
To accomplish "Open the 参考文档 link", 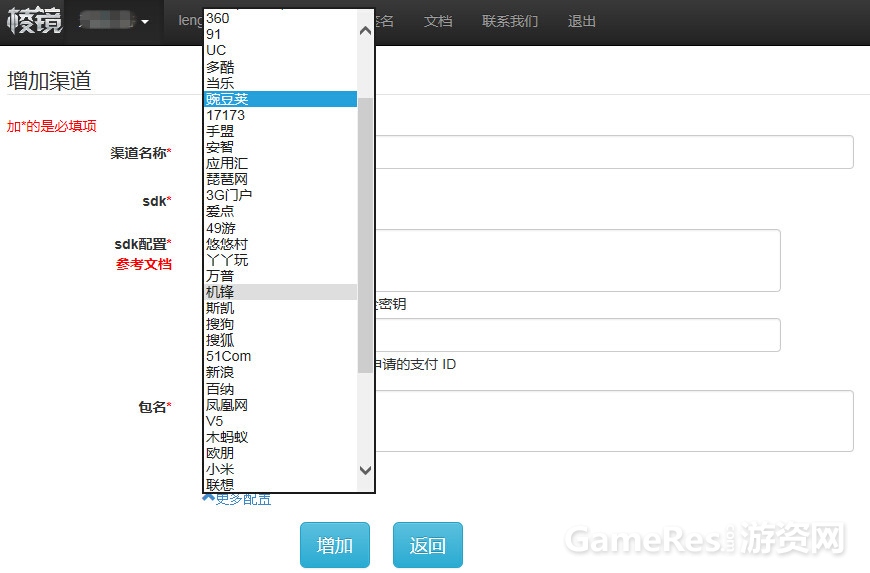I will pos(144,264).
